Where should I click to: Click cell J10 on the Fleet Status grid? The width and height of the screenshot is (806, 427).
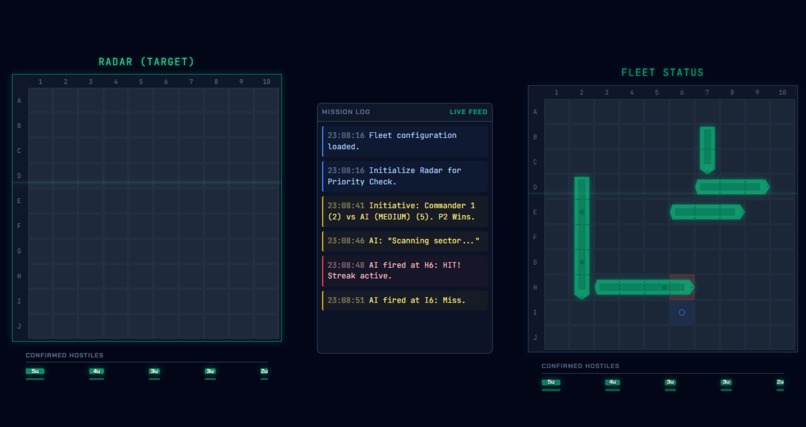(x=782, y=338)
